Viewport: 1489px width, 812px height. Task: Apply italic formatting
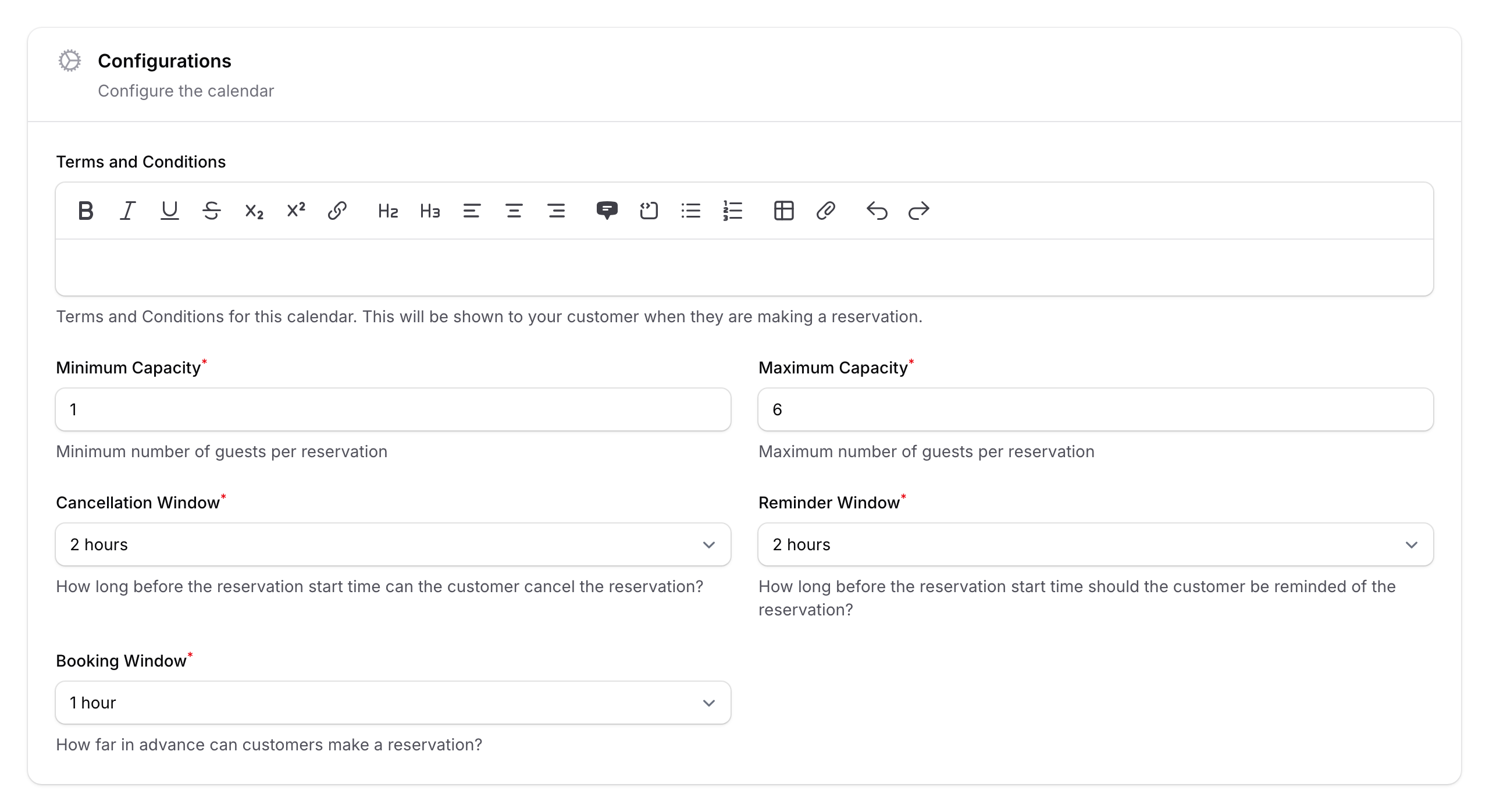pos(127,211)
